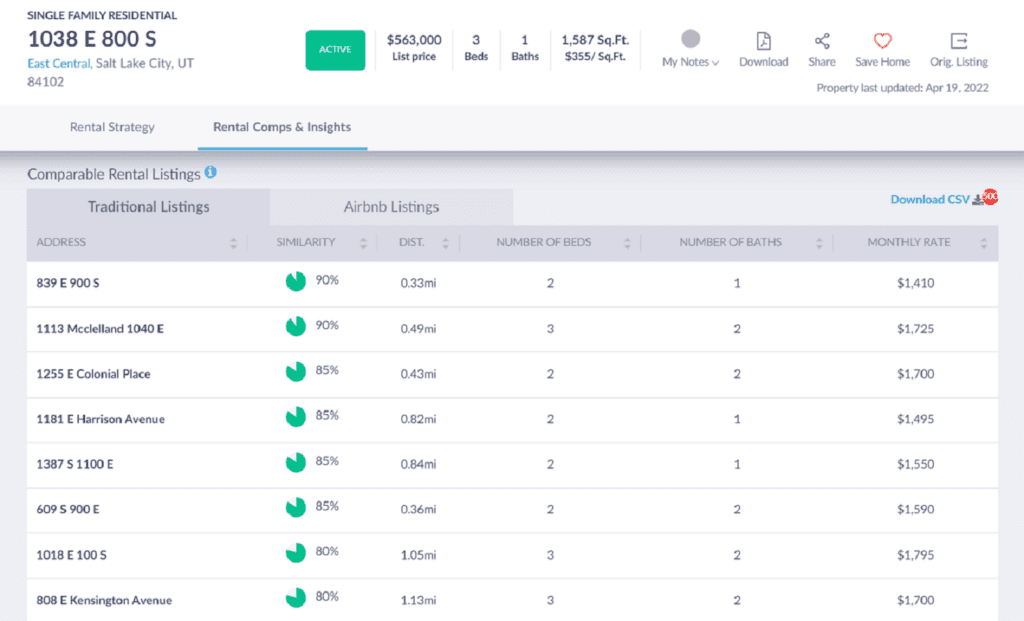Open the Orig. Listing icon
Screen dimensions: 1024x621
click(958, 41)
